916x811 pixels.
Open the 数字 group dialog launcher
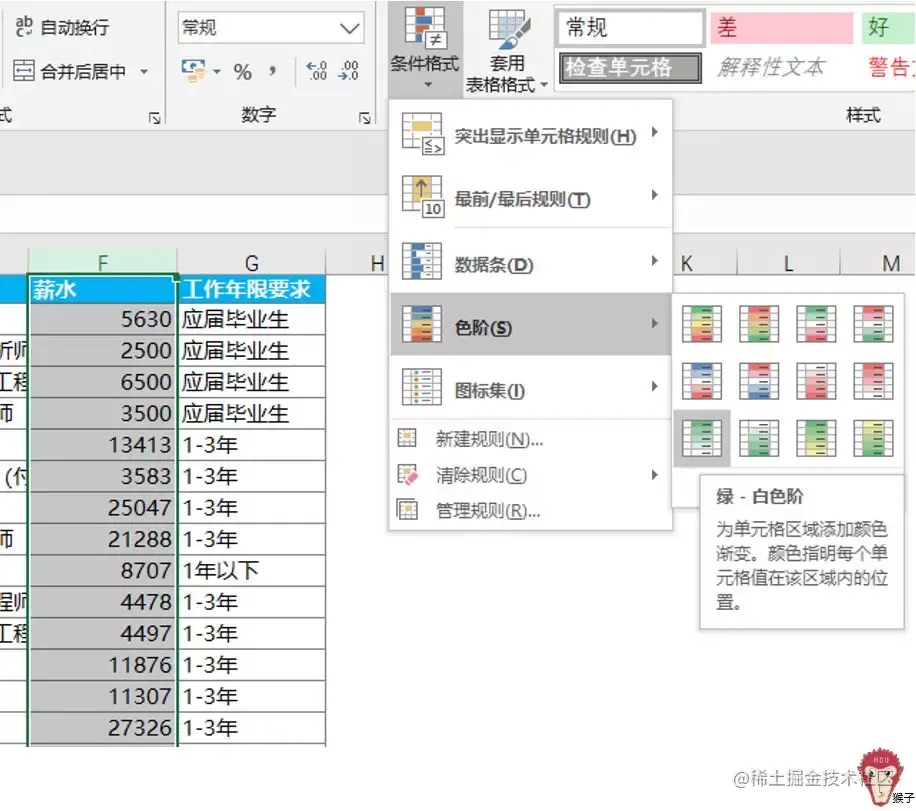[x=365, y=119]
